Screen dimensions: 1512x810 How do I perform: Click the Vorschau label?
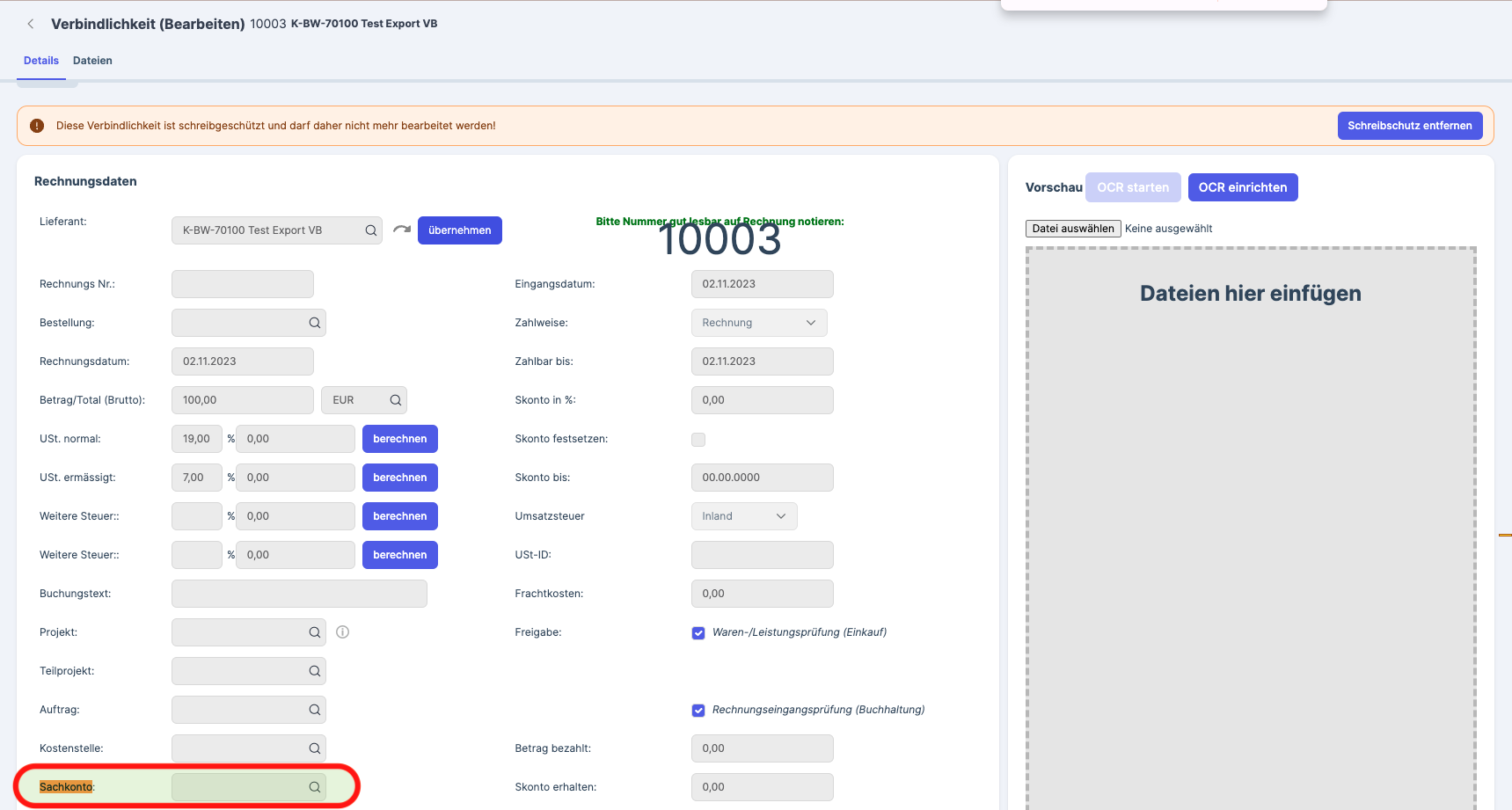point(1054,187)
